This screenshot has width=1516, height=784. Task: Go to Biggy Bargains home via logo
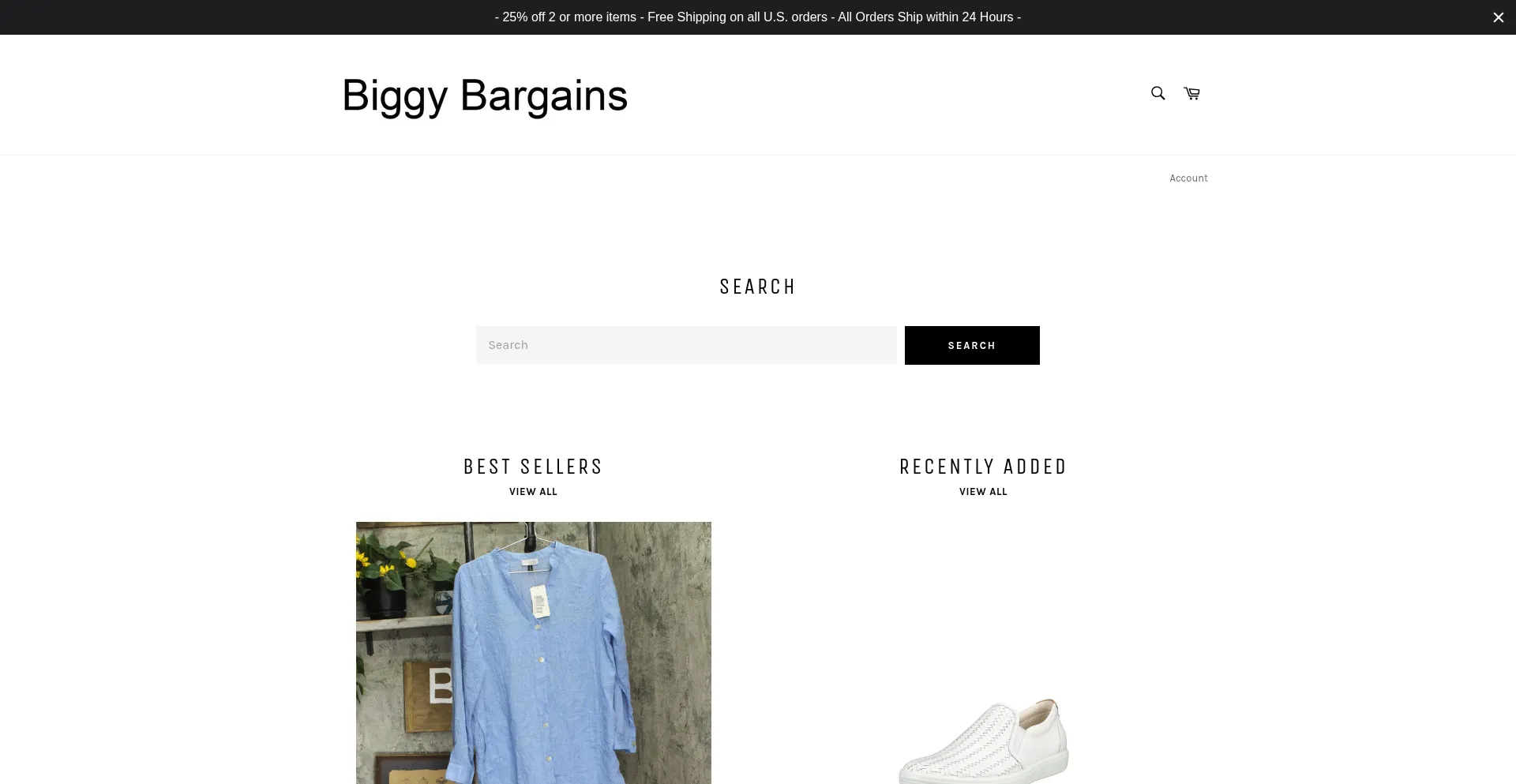(x=485, y=96)
